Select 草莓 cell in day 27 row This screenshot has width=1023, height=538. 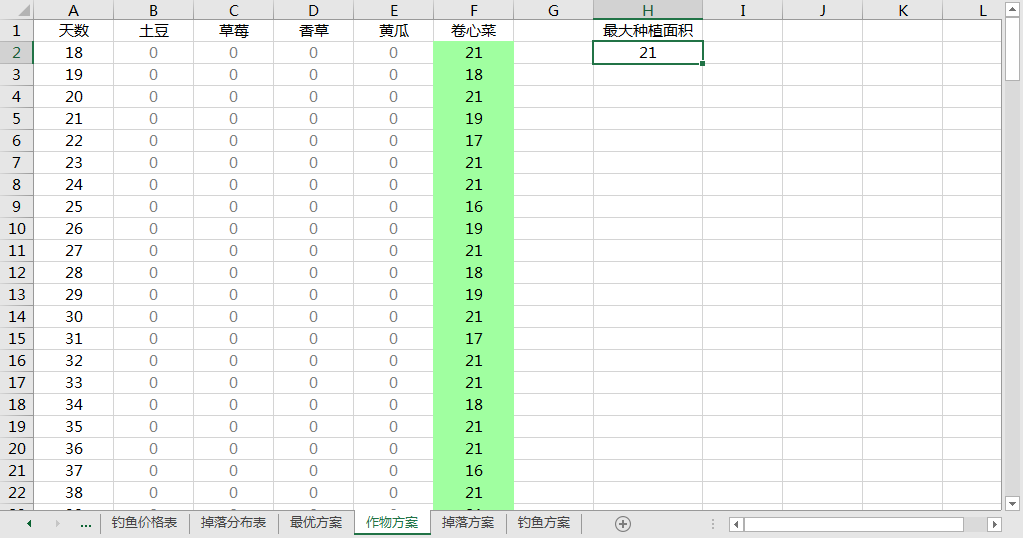coord(234,251)
